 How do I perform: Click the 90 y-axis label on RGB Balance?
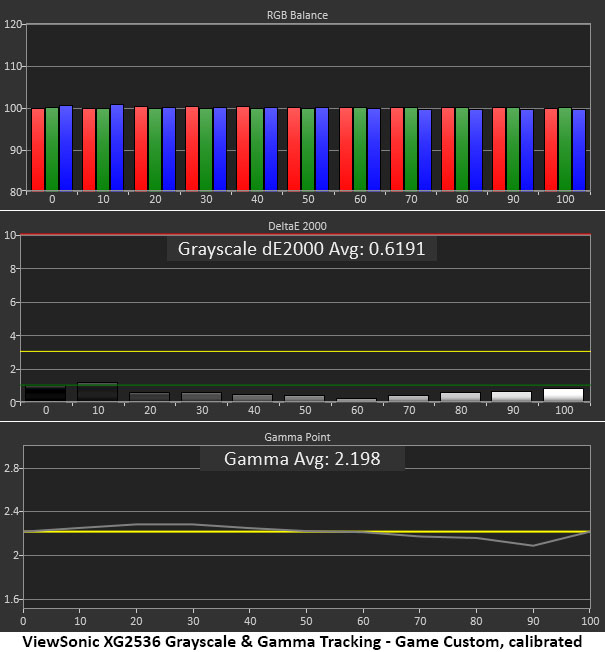[16, 150]
